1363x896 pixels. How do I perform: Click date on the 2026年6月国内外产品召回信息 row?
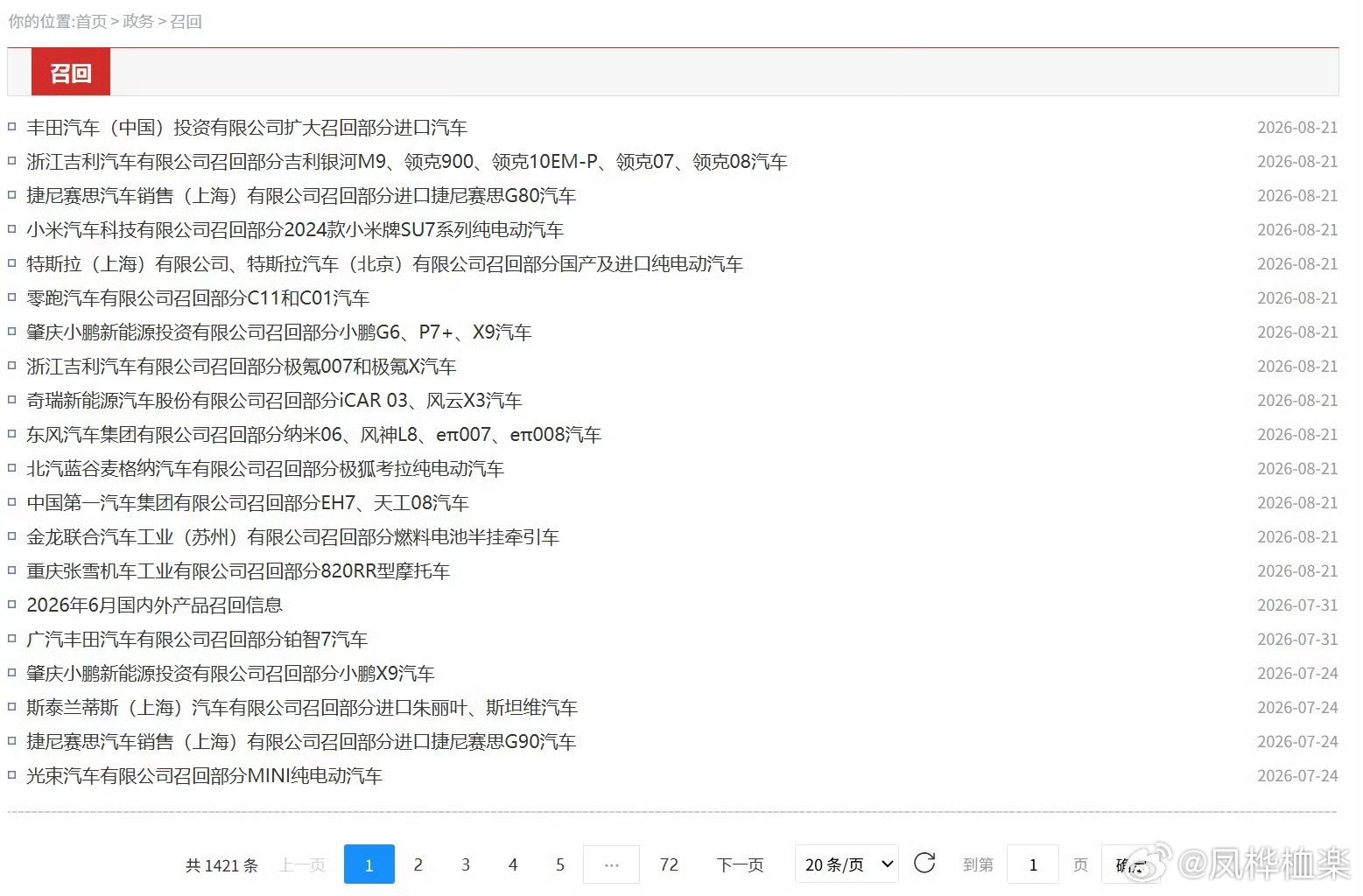tap(1297, 605)
